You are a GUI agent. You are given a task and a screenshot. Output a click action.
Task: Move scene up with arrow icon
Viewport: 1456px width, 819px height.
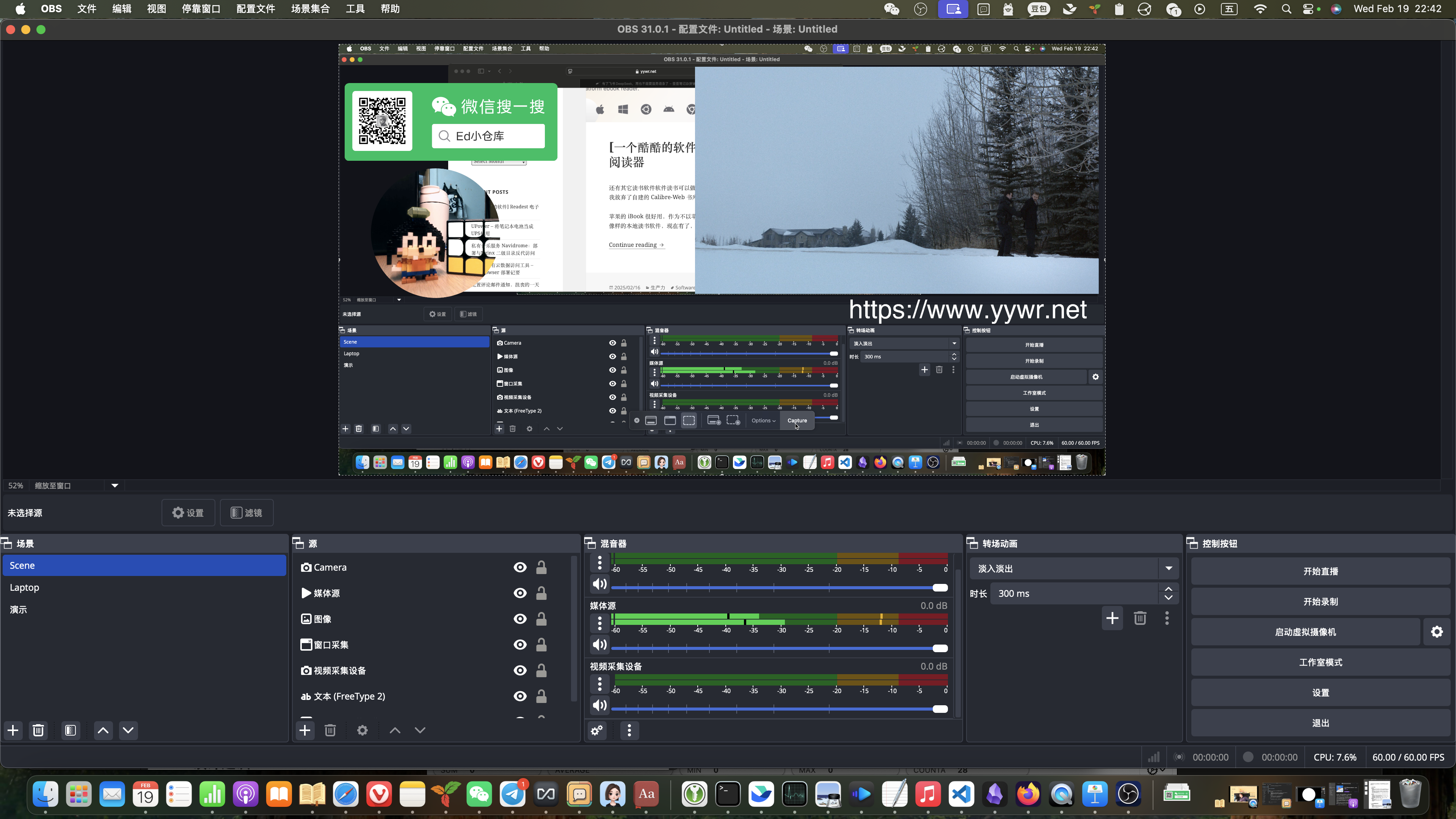coord(103,730)
